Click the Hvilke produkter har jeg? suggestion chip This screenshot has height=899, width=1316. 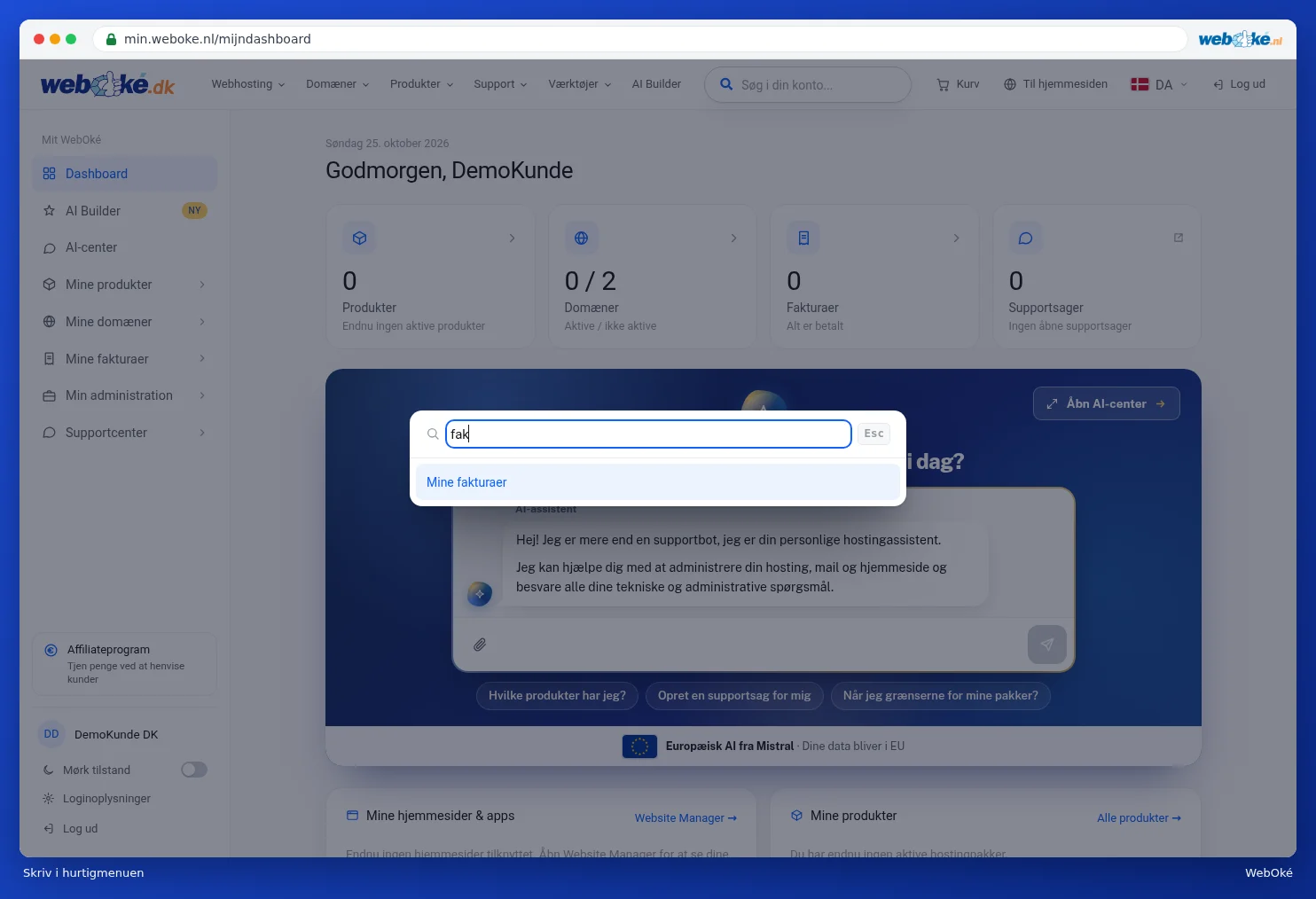pos(557,696)
